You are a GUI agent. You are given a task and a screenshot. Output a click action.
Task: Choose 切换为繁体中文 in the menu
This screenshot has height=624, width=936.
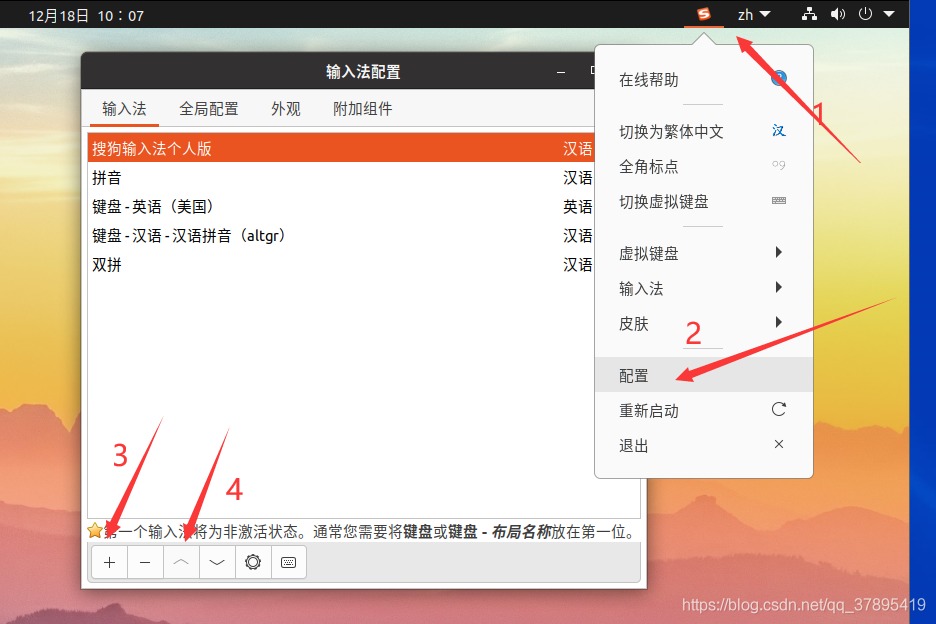[704, 131]
